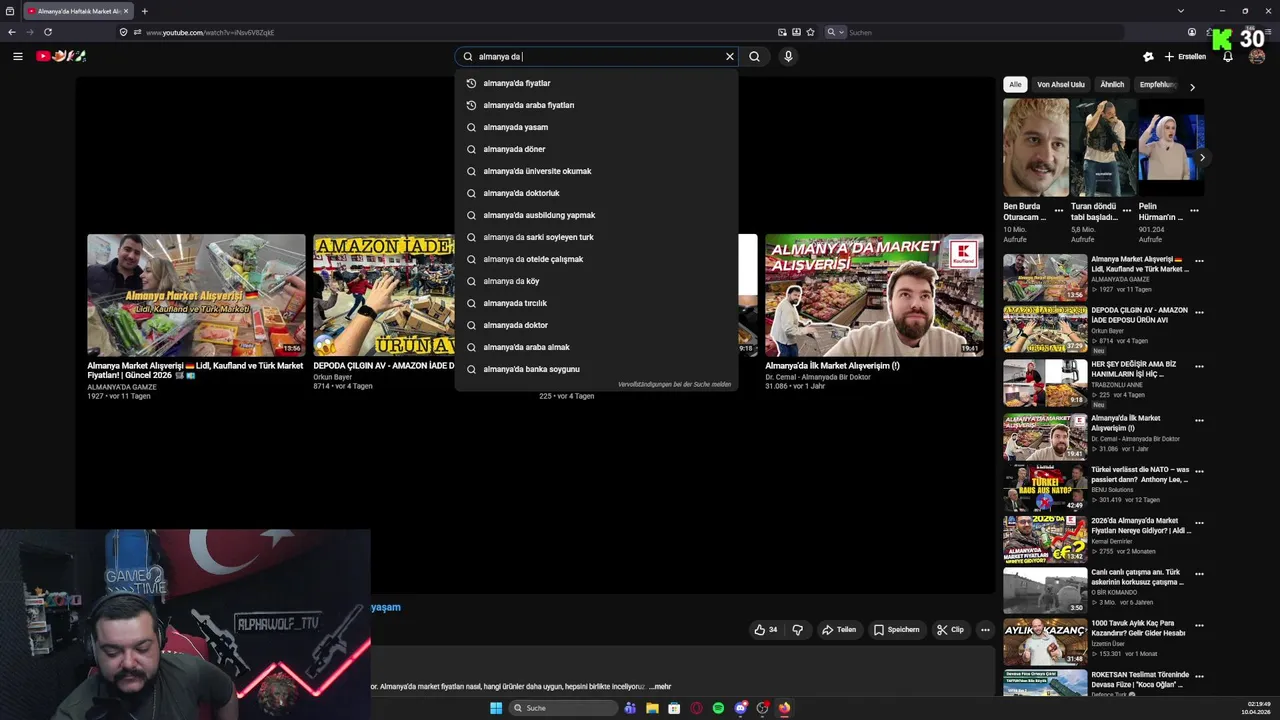Select suggestion "almanya'da fiyatlar"

[597, 83]
